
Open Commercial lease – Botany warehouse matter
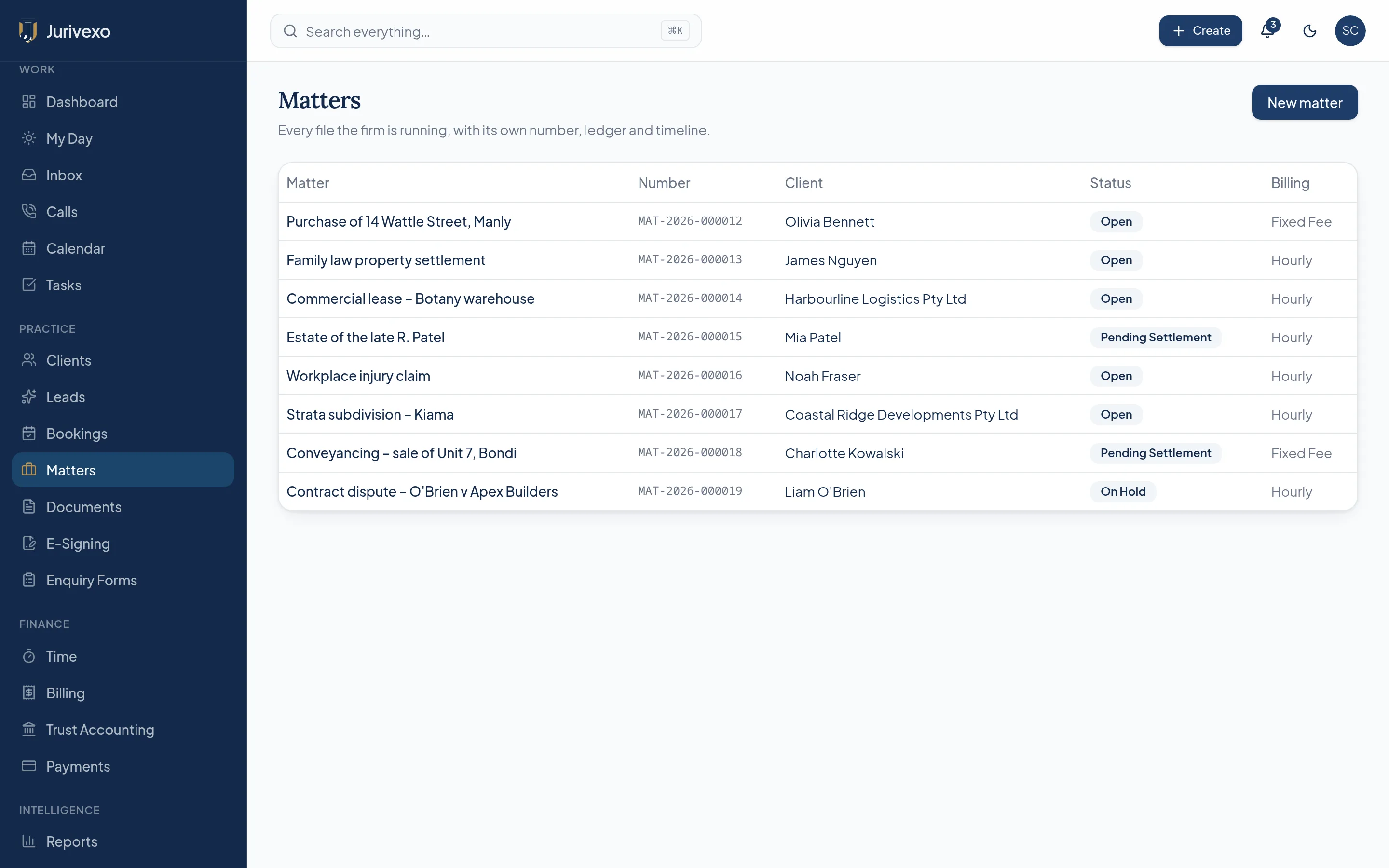[410, 298]
